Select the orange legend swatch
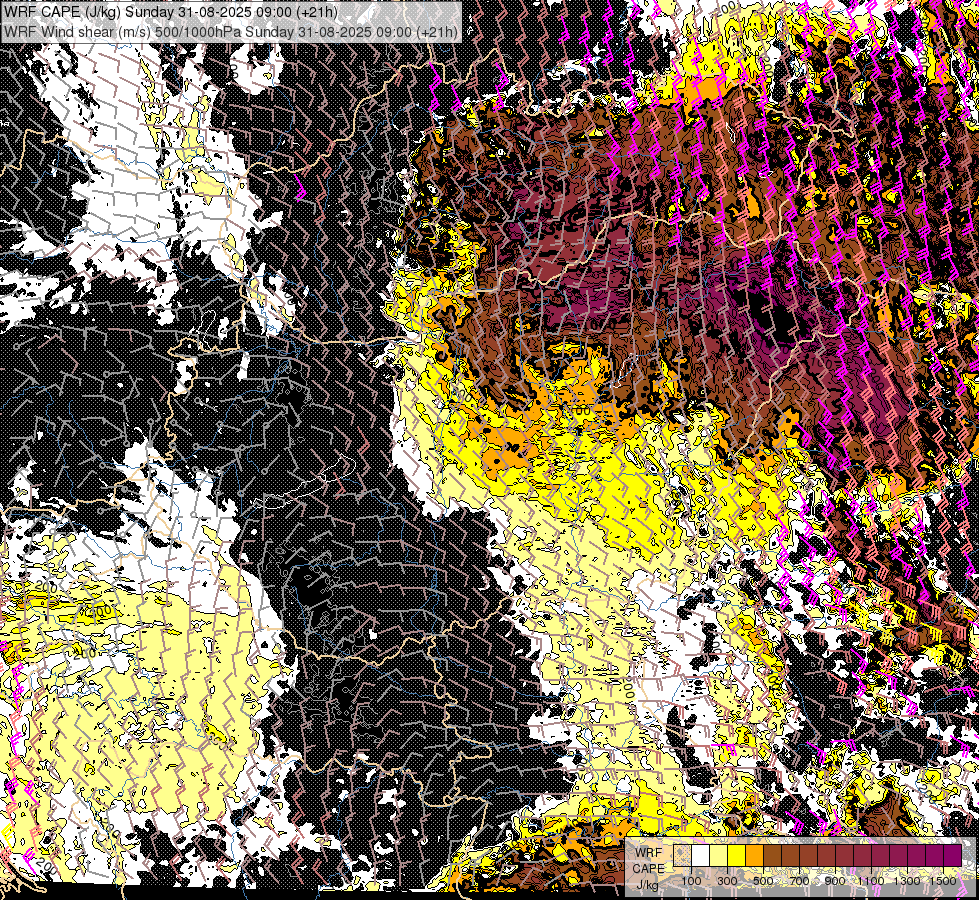 pos(754,855)
